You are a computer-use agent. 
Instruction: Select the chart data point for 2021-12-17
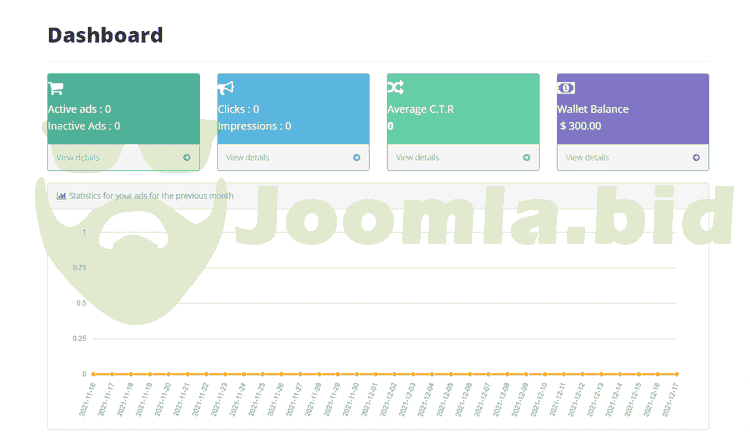677,374
